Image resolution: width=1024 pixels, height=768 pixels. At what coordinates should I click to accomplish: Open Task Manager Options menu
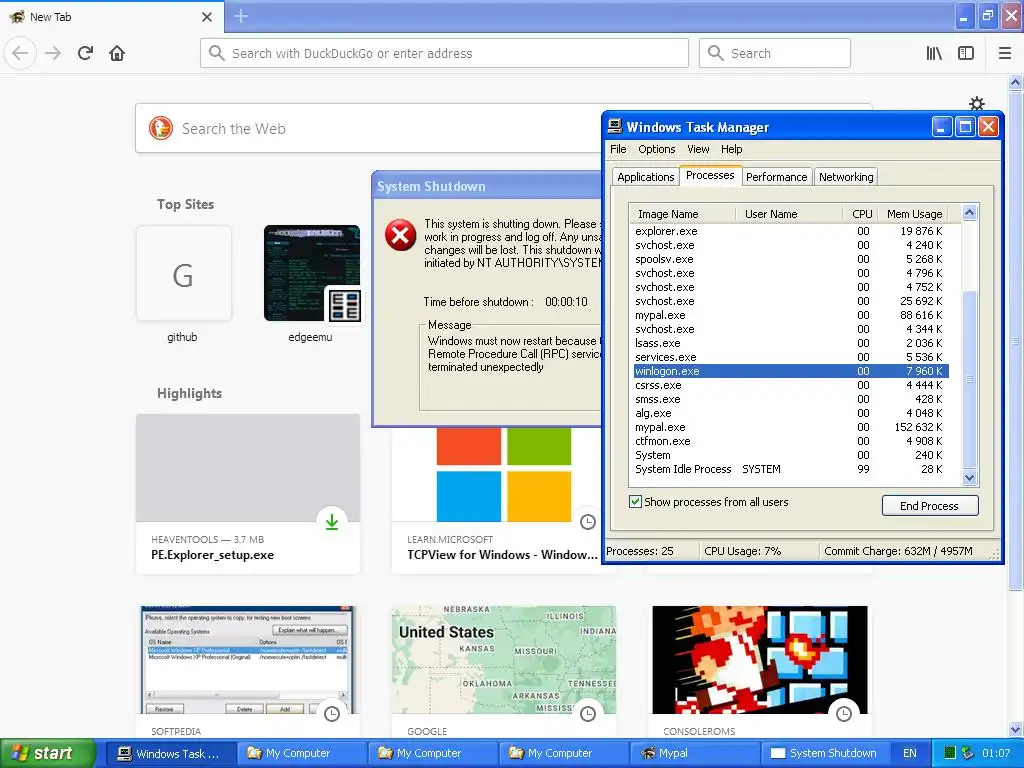coord(656,149)
